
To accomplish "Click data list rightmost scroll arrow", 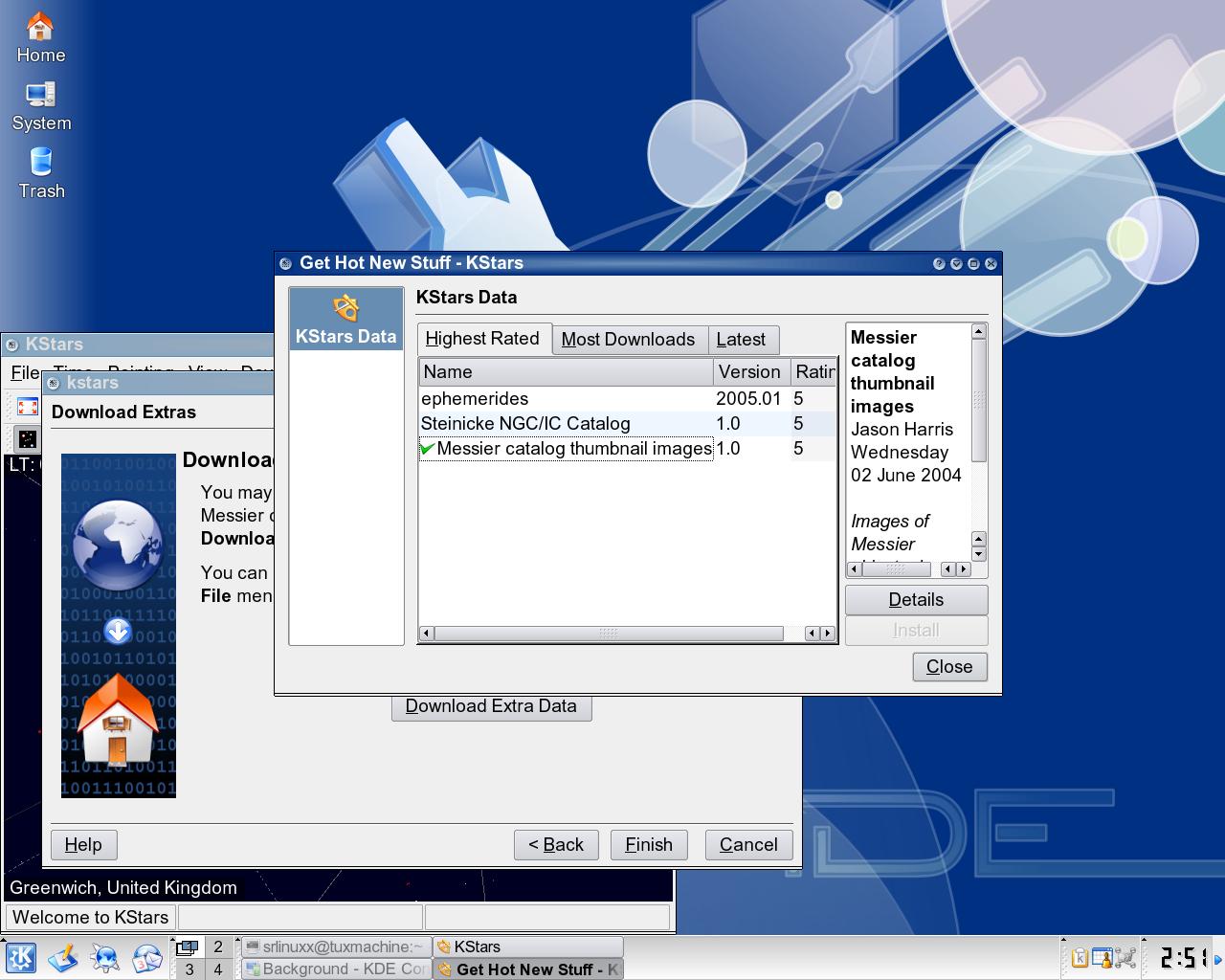I will pos(828,633).
